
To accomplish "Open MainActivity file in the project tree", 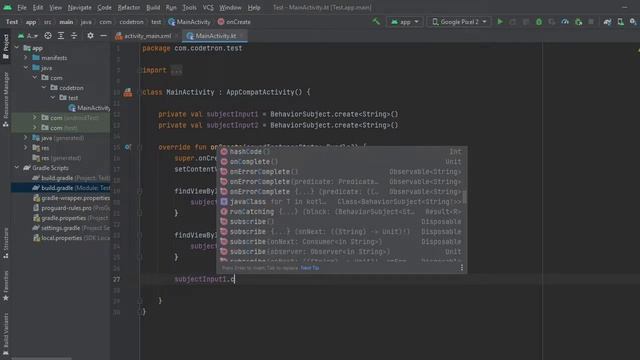I will [x=89, y=108].
